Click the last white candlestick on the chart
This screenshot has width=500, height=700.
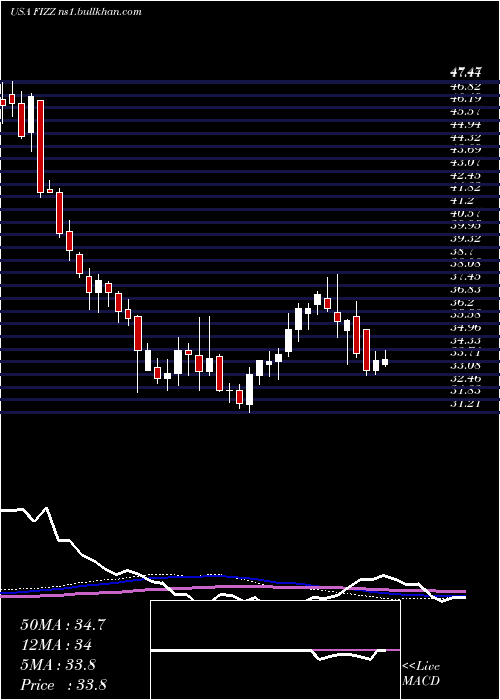pyautogui.click(x=385, y=358)
